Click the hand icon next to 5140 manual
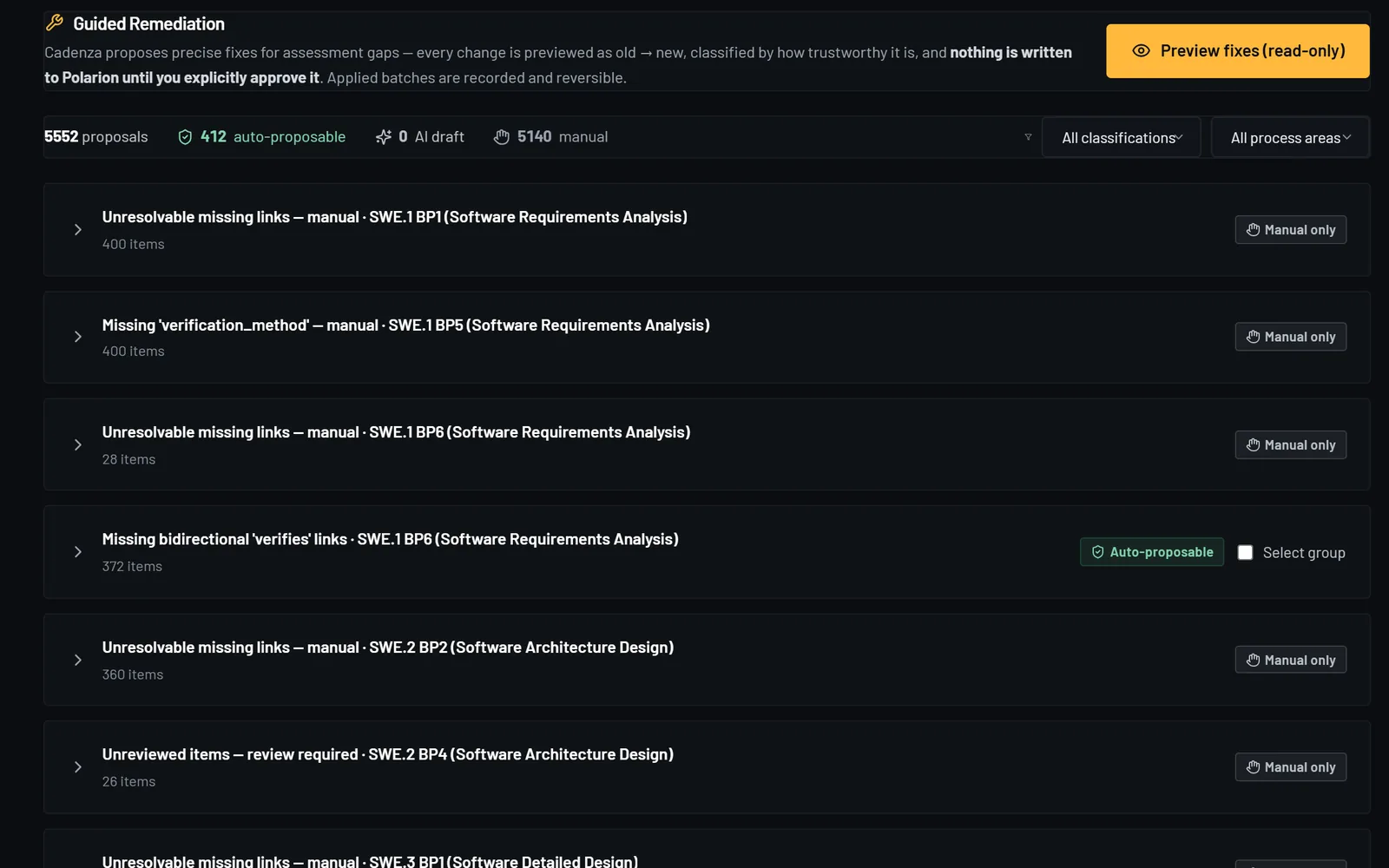This screenshot has width=1389, height=868. [502, 137]
